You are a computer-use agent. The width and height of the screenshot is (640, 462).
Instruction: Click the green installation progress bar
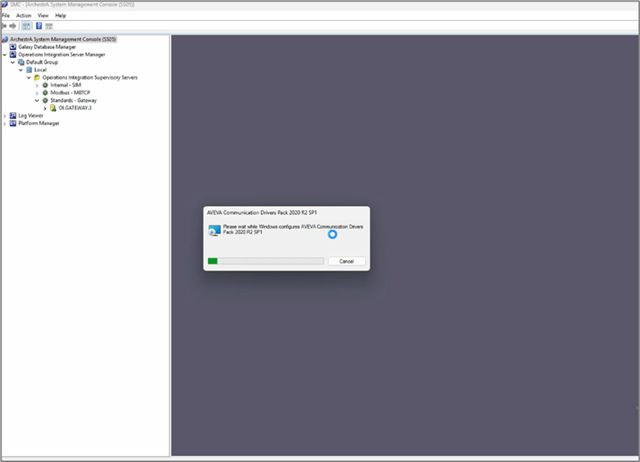click(x=265, y=261)
